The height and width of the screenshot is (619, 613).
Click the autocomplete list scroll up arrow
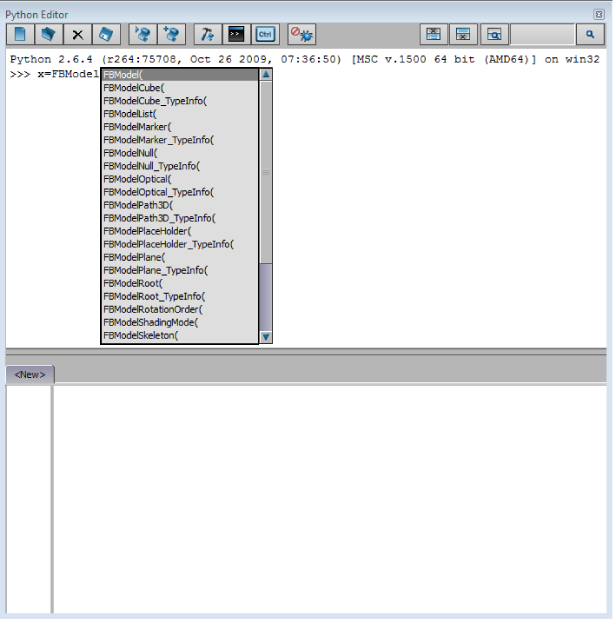[x=266, y=74]
